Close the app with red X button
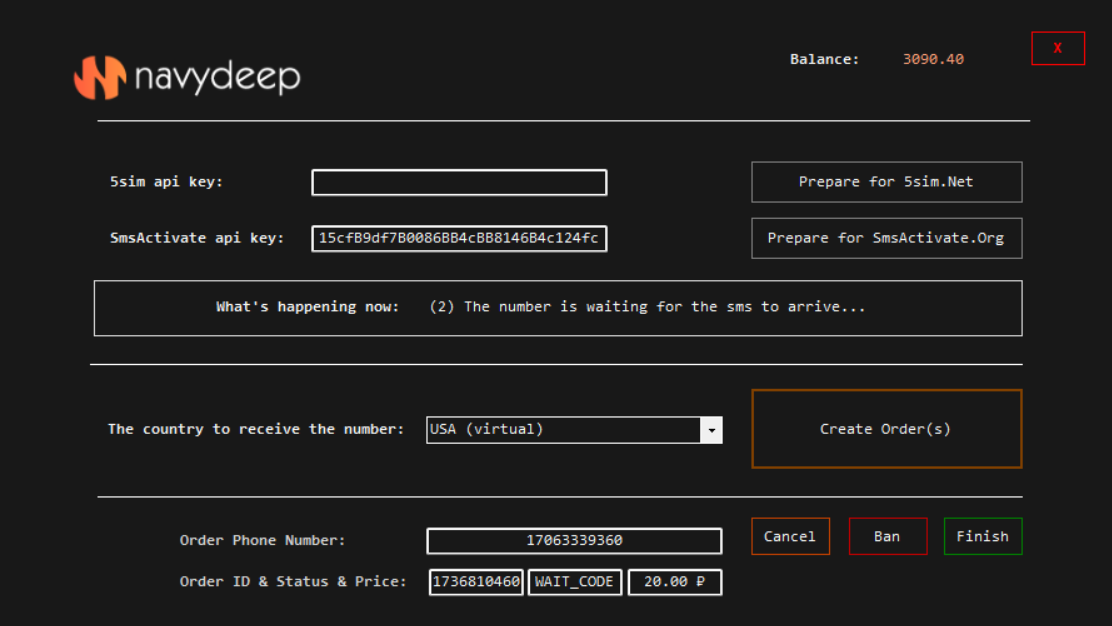The width and height of the screenshot is (1112, 626). pyautogui.click(x=1057, y=48)
